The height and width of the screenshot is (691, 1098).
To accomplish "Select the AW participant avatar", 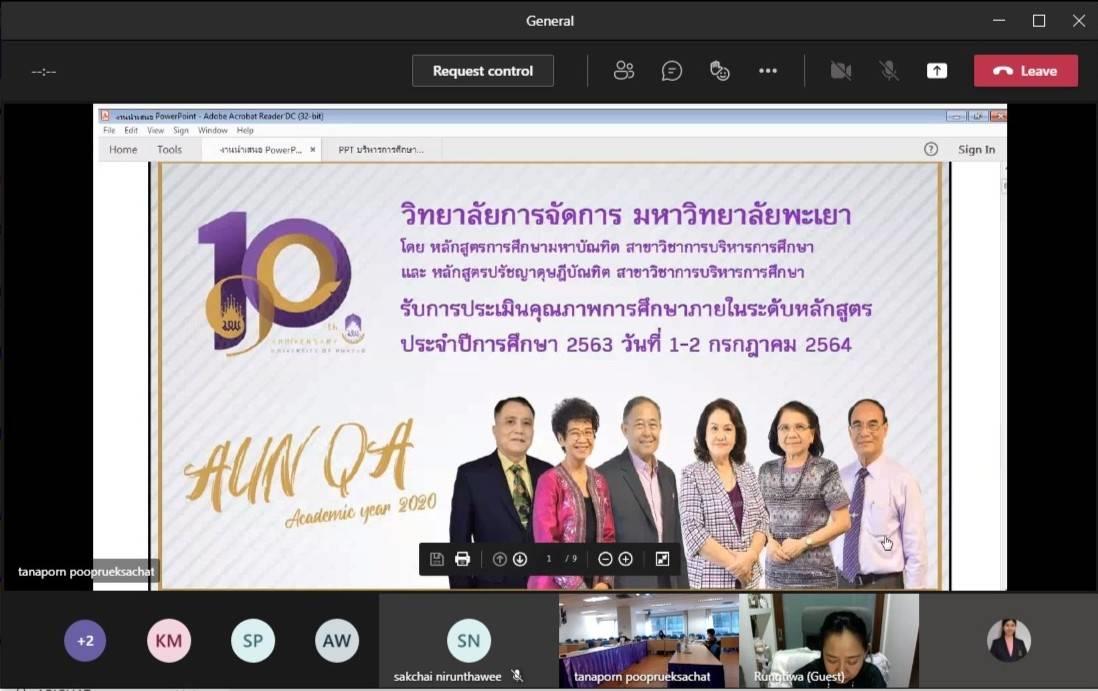I will pos(337,641).
